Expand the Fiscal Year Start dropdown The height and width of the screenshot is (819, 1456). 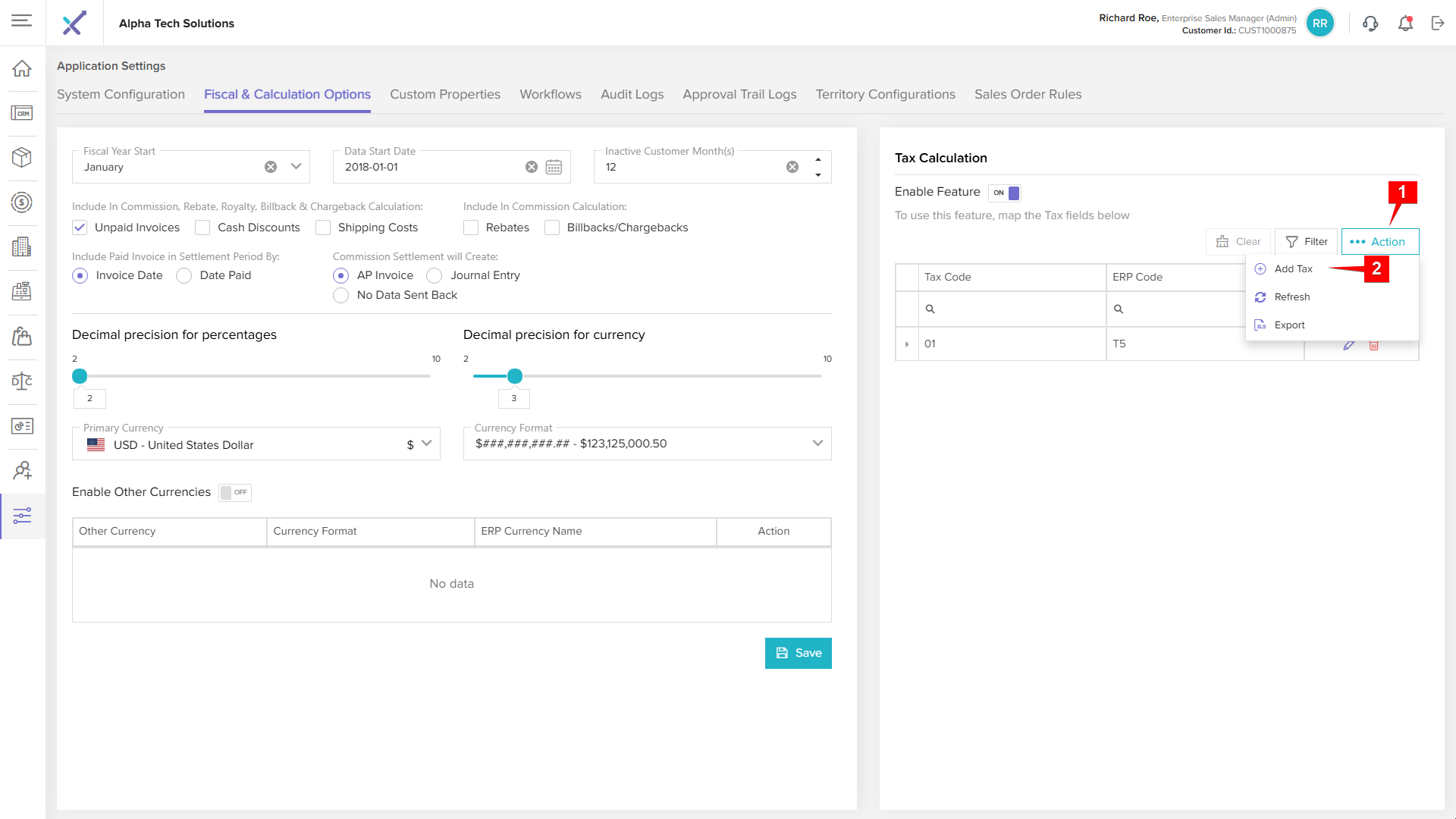pyautogui.click(x=297, y=167)
